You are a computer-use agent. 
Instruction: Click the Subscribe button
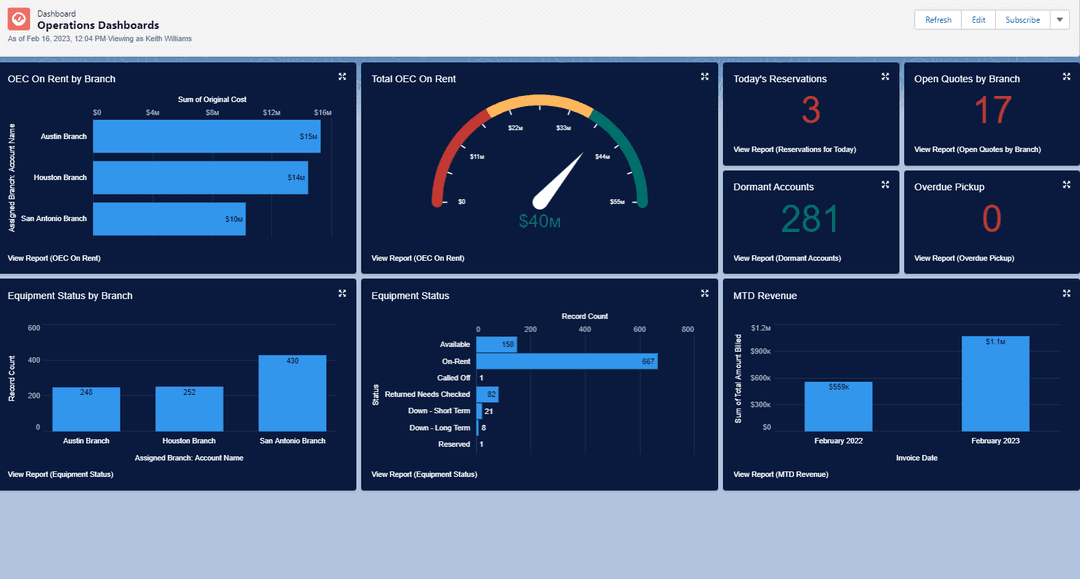click(1022, 20)
